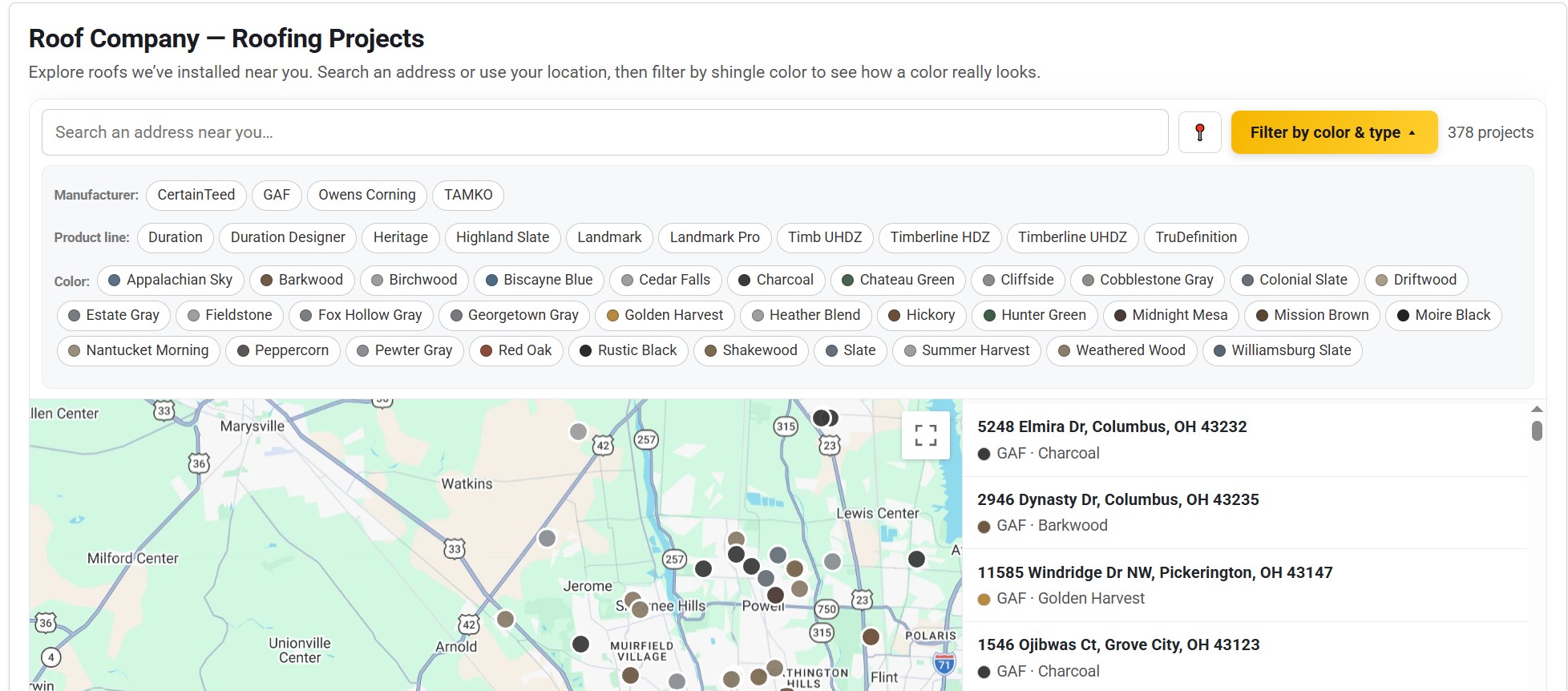
Task: Choose Summer Harvest color filter
Action: [967, 350]
